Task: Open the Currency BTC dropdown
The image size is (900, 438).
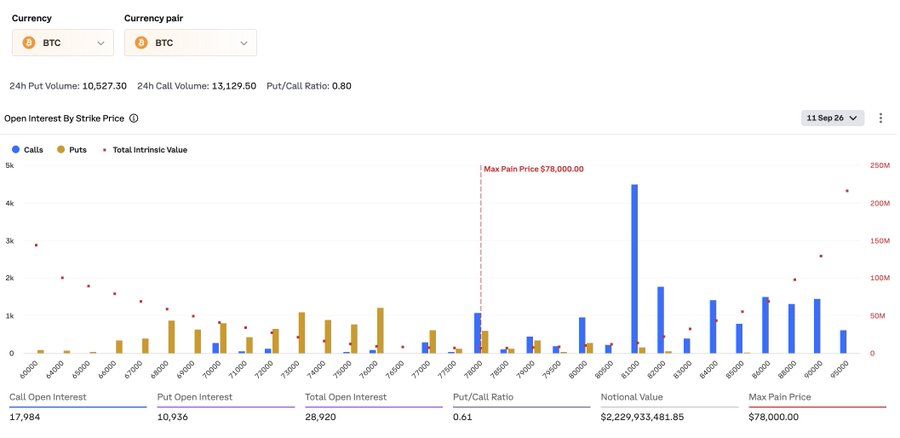Action: point(63,43)
